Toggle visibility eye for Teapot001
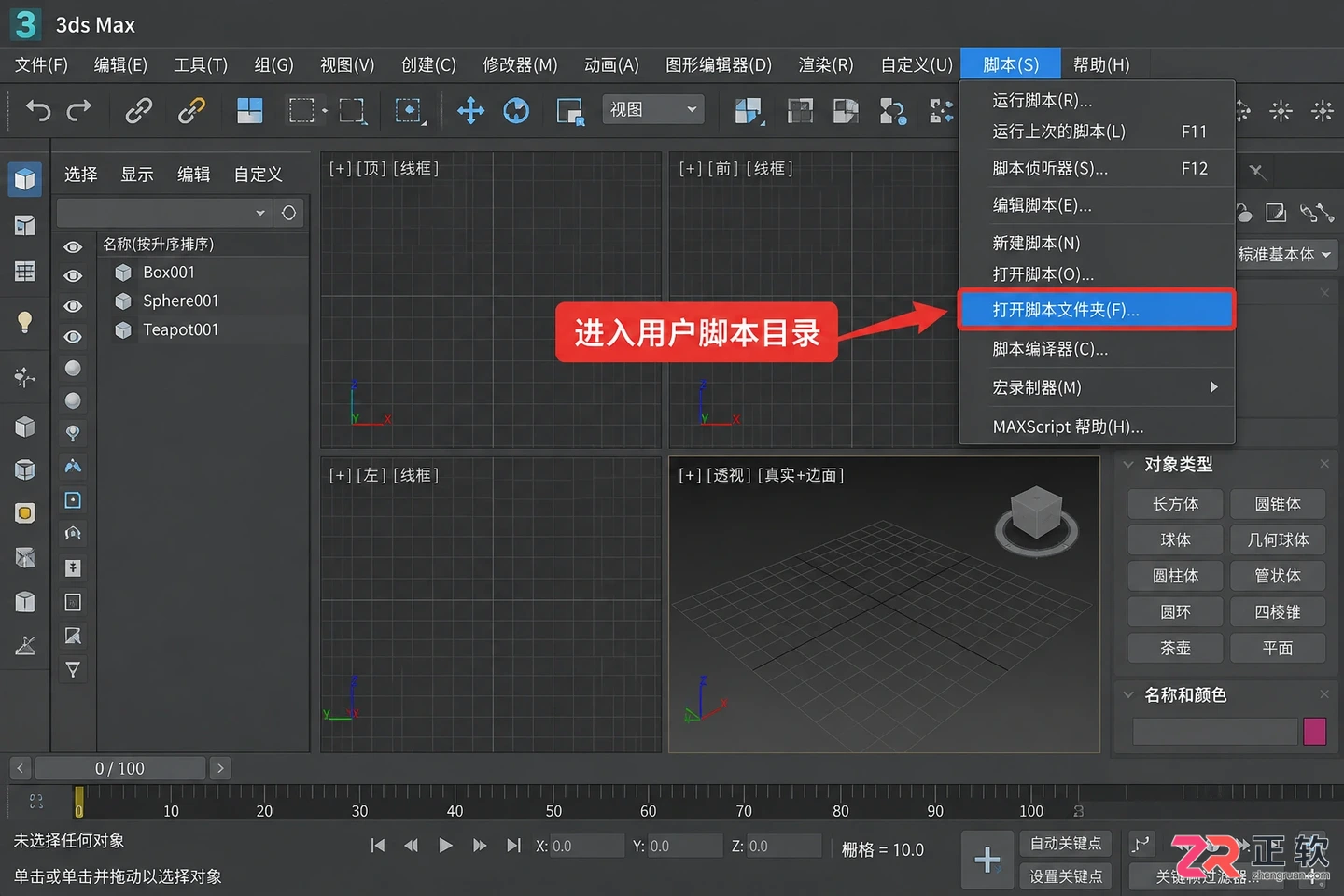 point(73,336)
